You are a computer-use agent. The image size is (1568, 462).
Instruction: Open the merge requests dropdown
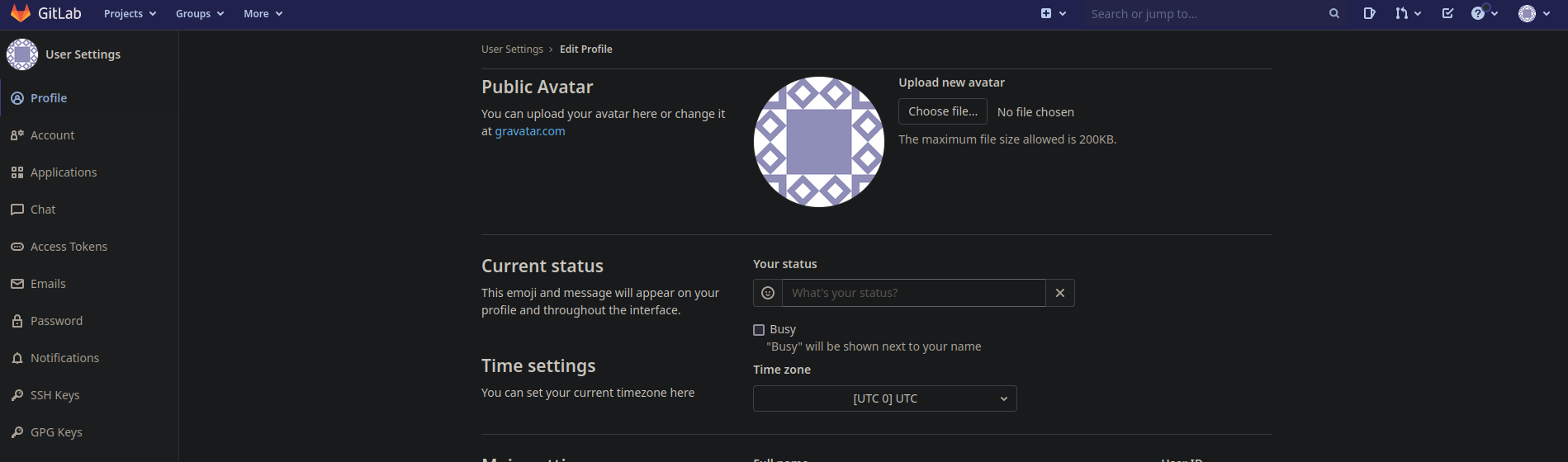pos(1407,14)
